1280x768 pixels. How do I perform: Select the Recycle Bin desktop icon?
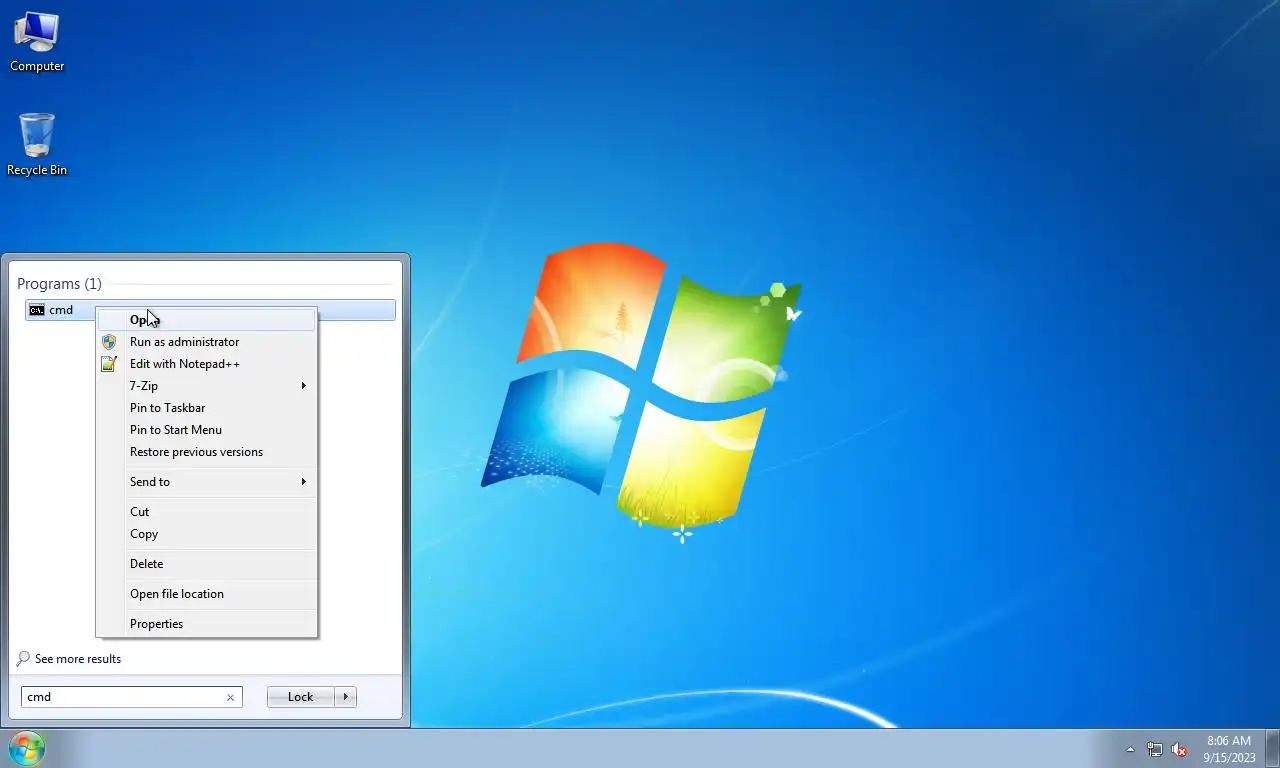click(x=37, y=145)
